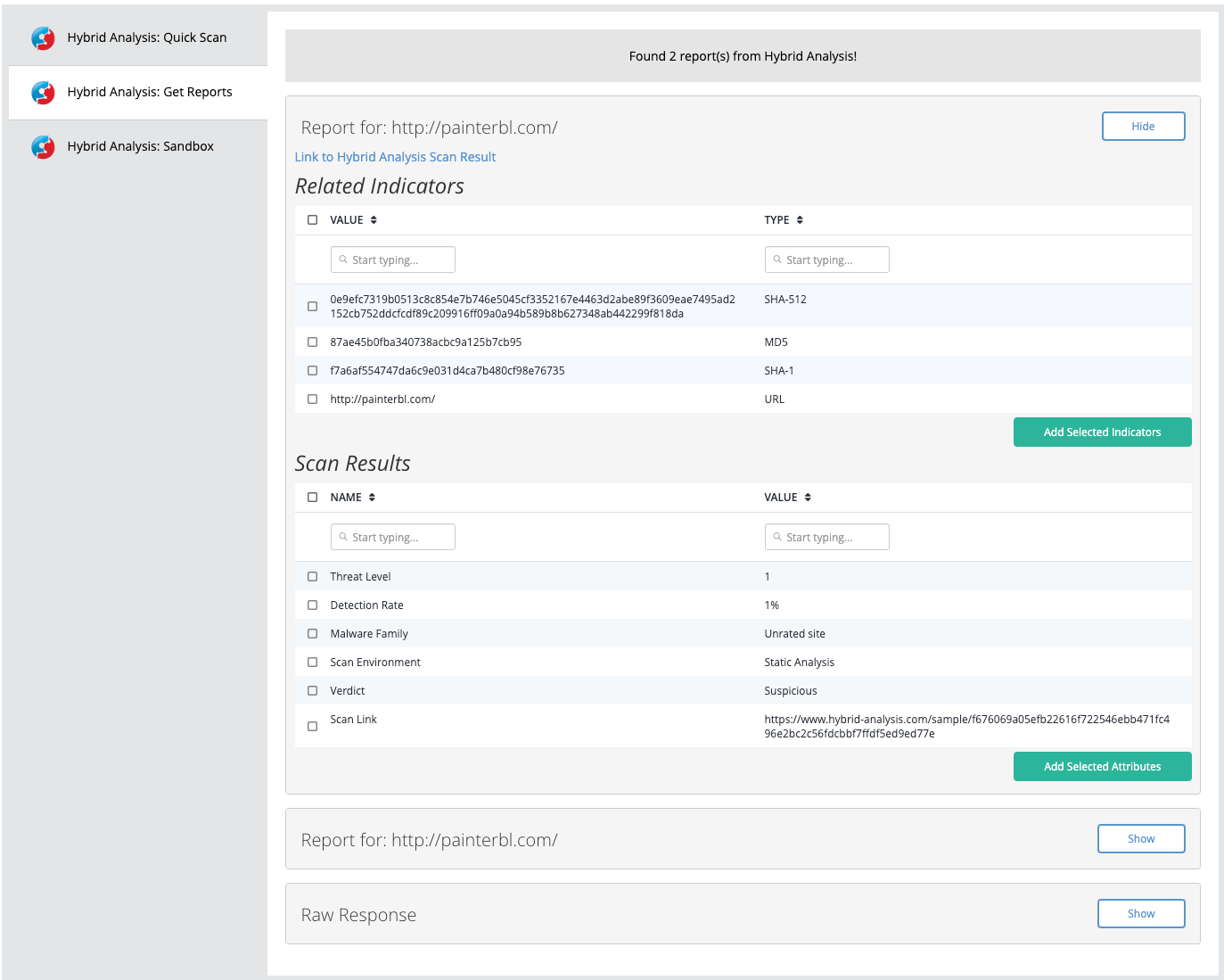
Task: Sort Scan Results by NAME column arrow
Action: pos(372,498)
